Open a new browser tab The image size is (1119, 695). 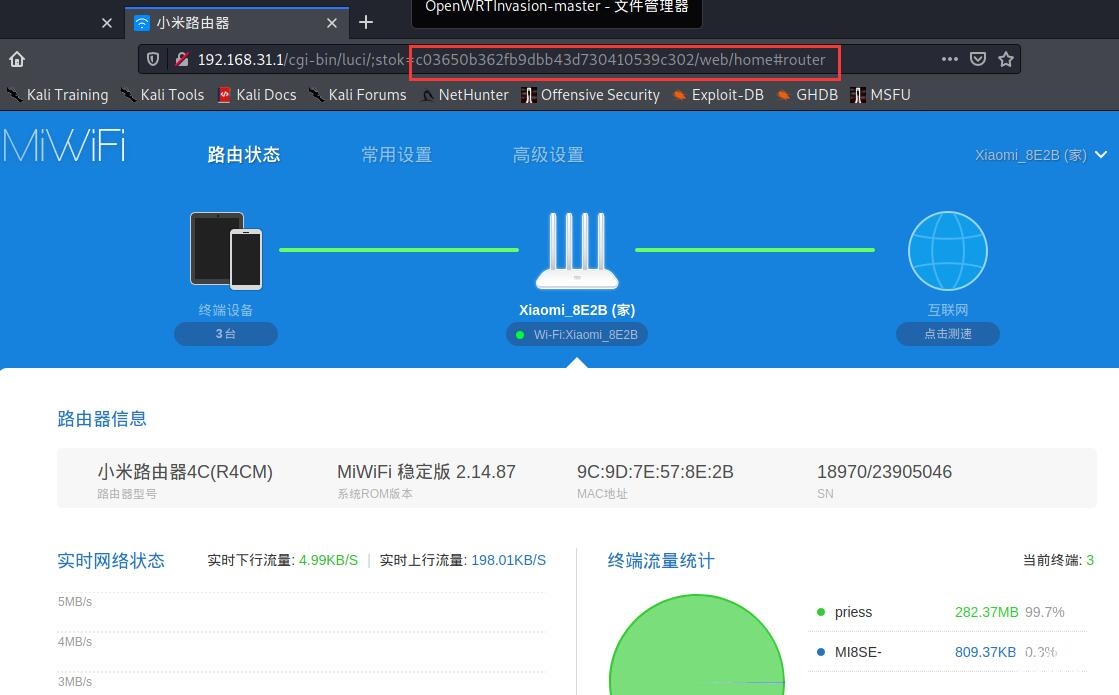pyautogui.click(x=366, y=22)
